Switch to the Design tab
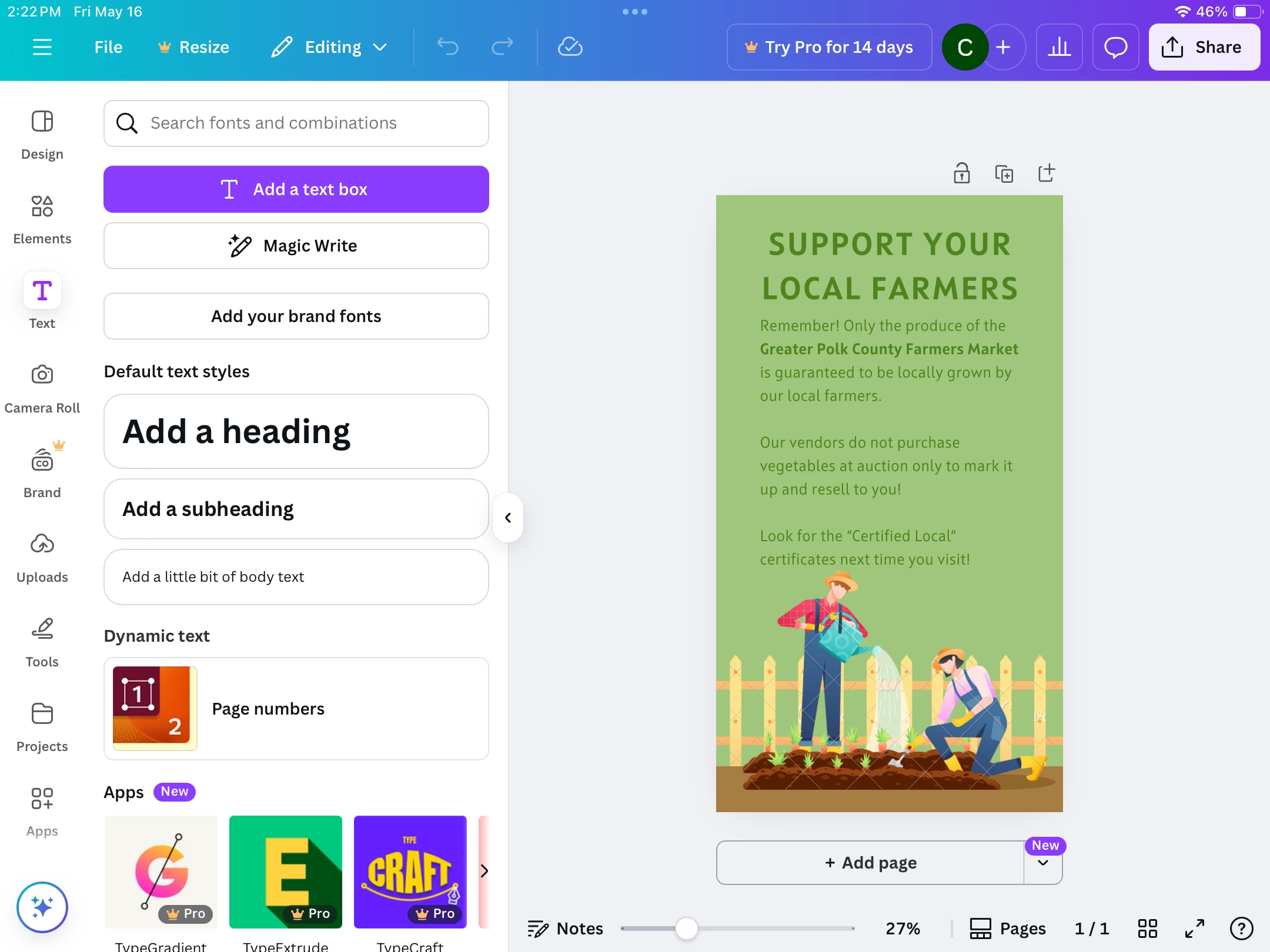This screenshot has height=952, width=1270. coord(42,135)
